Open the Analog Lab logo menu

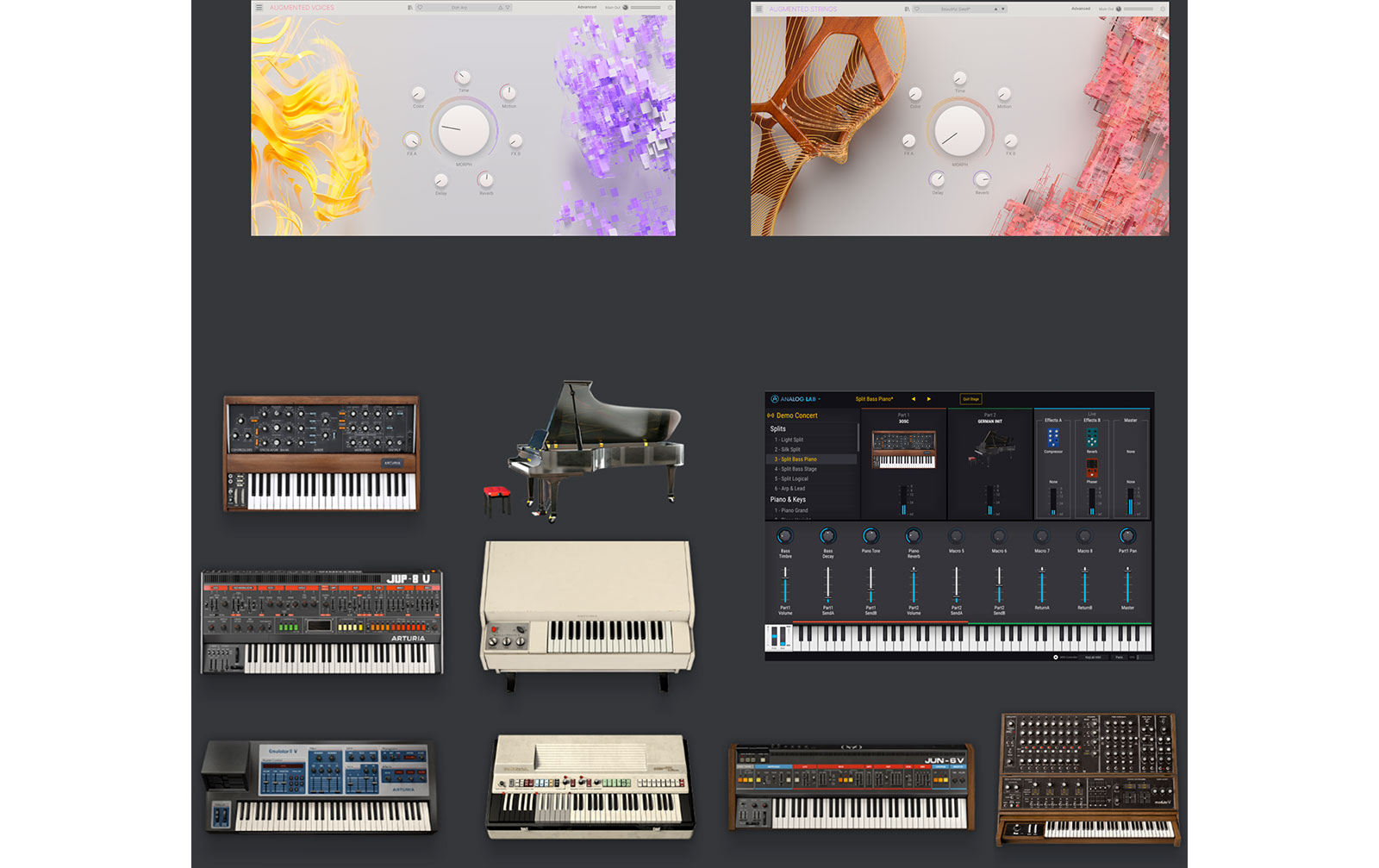coord(795,399)
